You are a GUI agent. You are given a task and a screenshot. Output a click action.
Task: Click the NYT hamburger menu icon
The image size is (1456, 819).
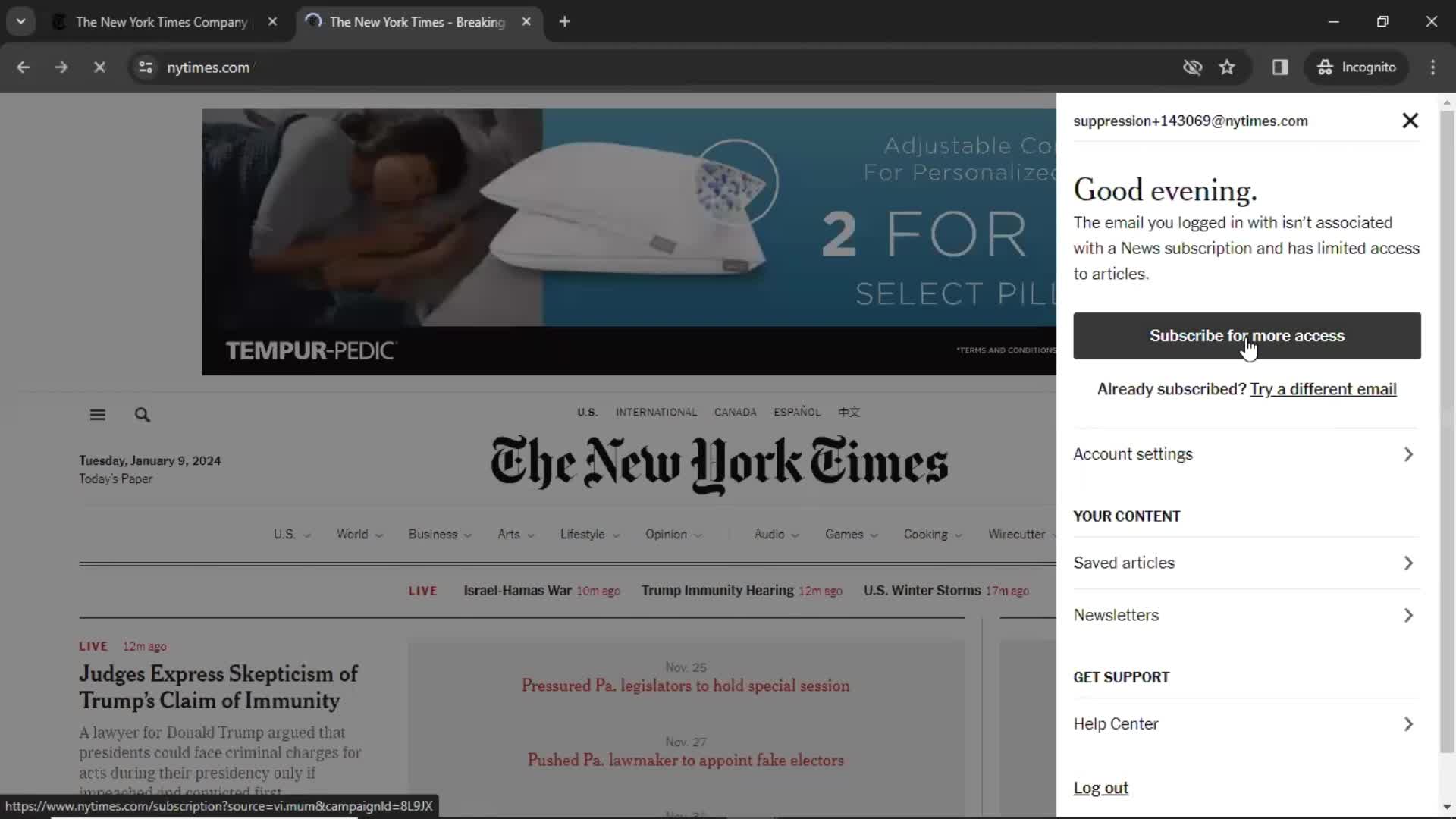[x=97, y=414]
